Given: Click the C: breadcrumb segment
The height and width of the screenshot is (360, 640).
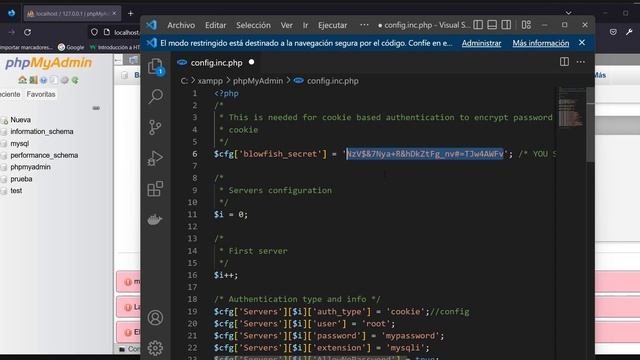Looking at the screenshot, I should (184, 81).
